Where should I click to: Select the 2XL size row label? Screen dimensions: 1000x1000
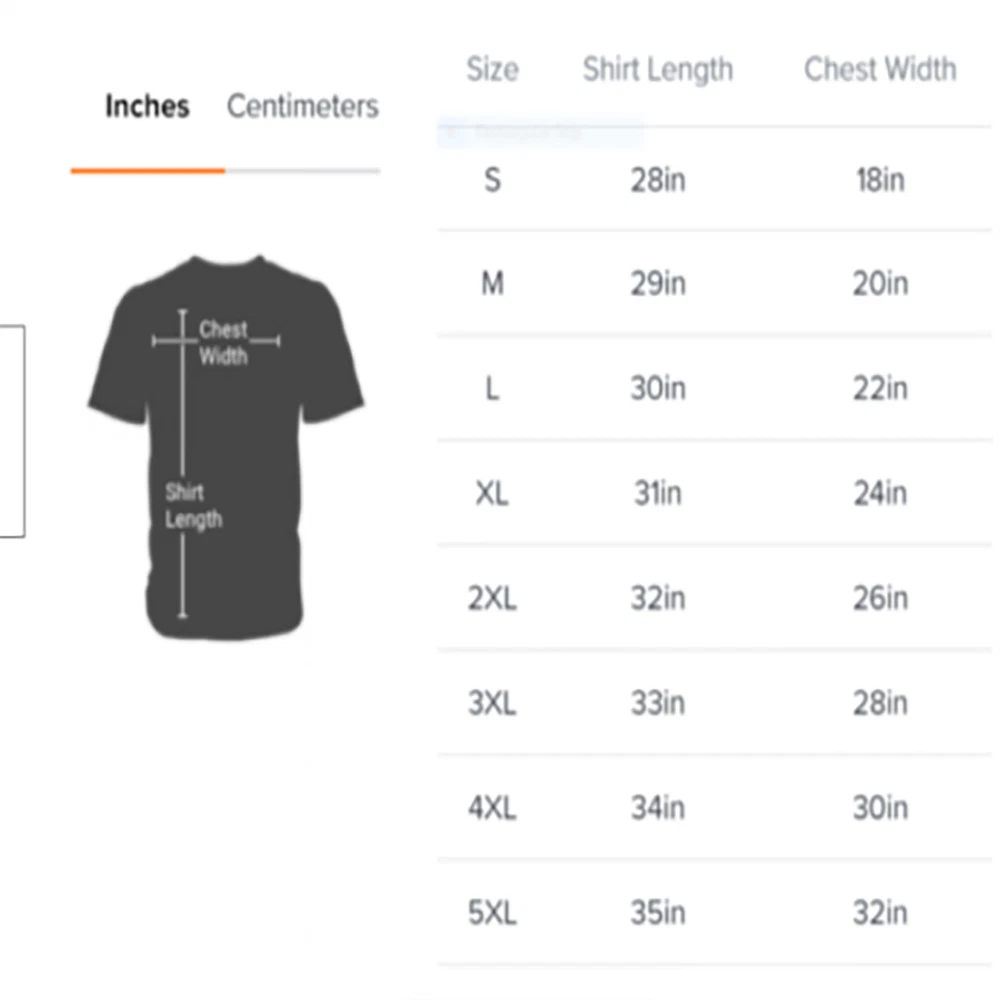pyautogui.click(x=492, y=598)
